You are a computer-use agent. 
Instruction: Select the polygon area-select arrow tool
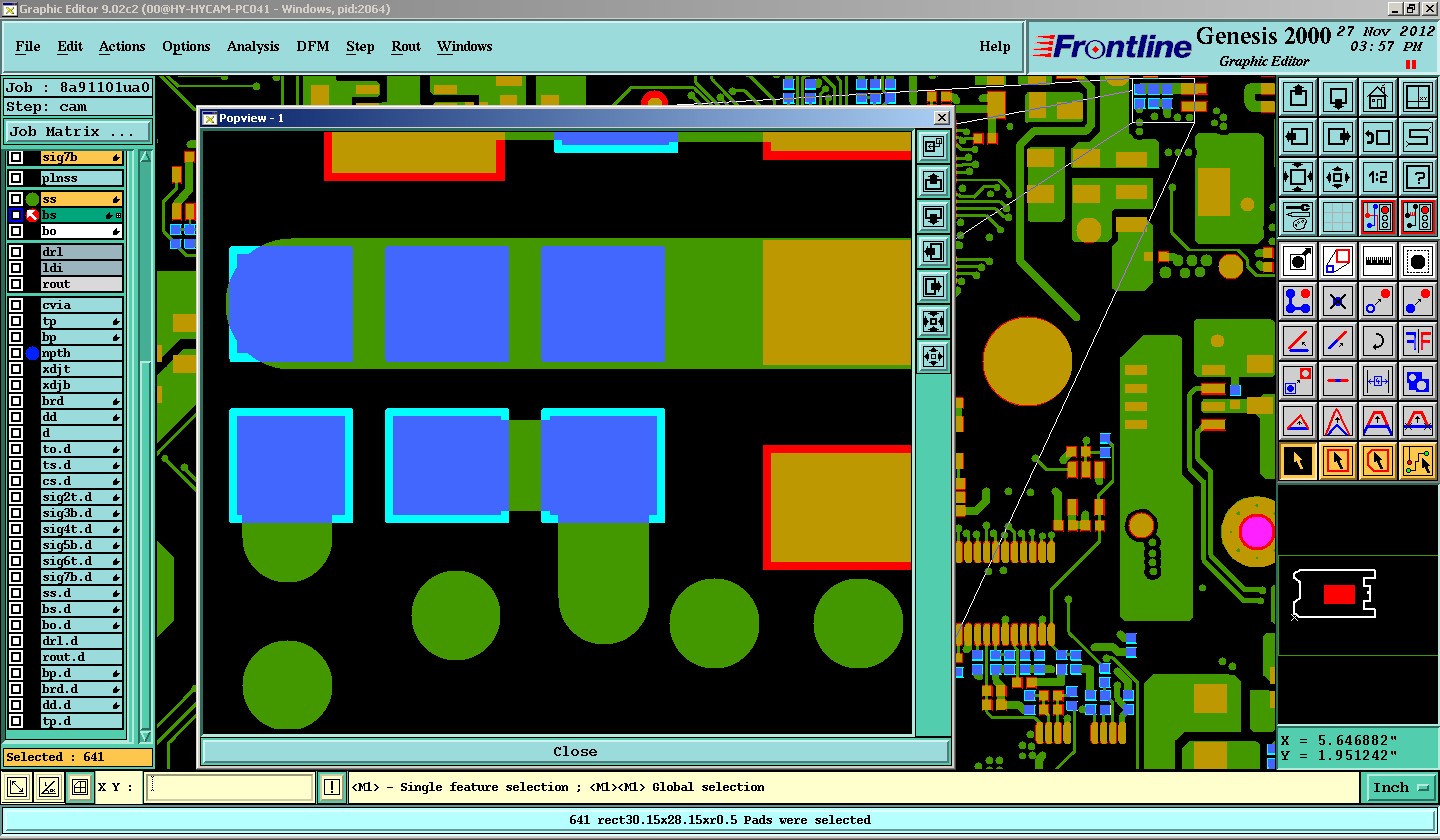click(x=1378, y=461)
